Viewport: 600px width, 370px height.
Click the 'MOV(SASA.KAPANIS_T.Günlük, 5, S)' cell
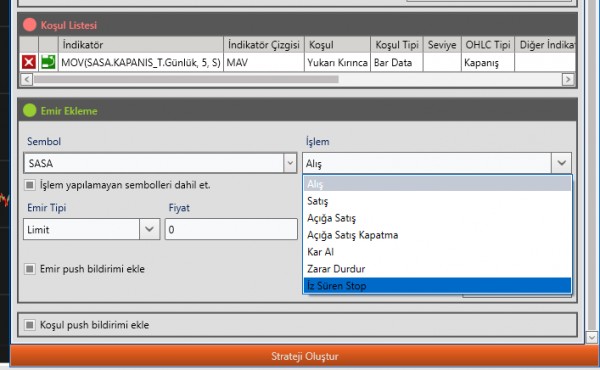tap(141, 62)
